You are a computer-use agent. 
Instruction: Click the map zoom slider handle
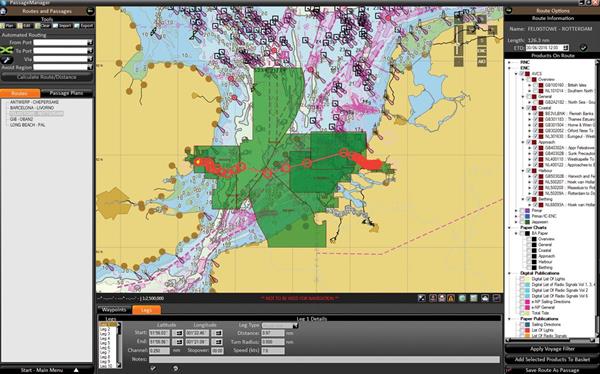click(x=459, y=45)
